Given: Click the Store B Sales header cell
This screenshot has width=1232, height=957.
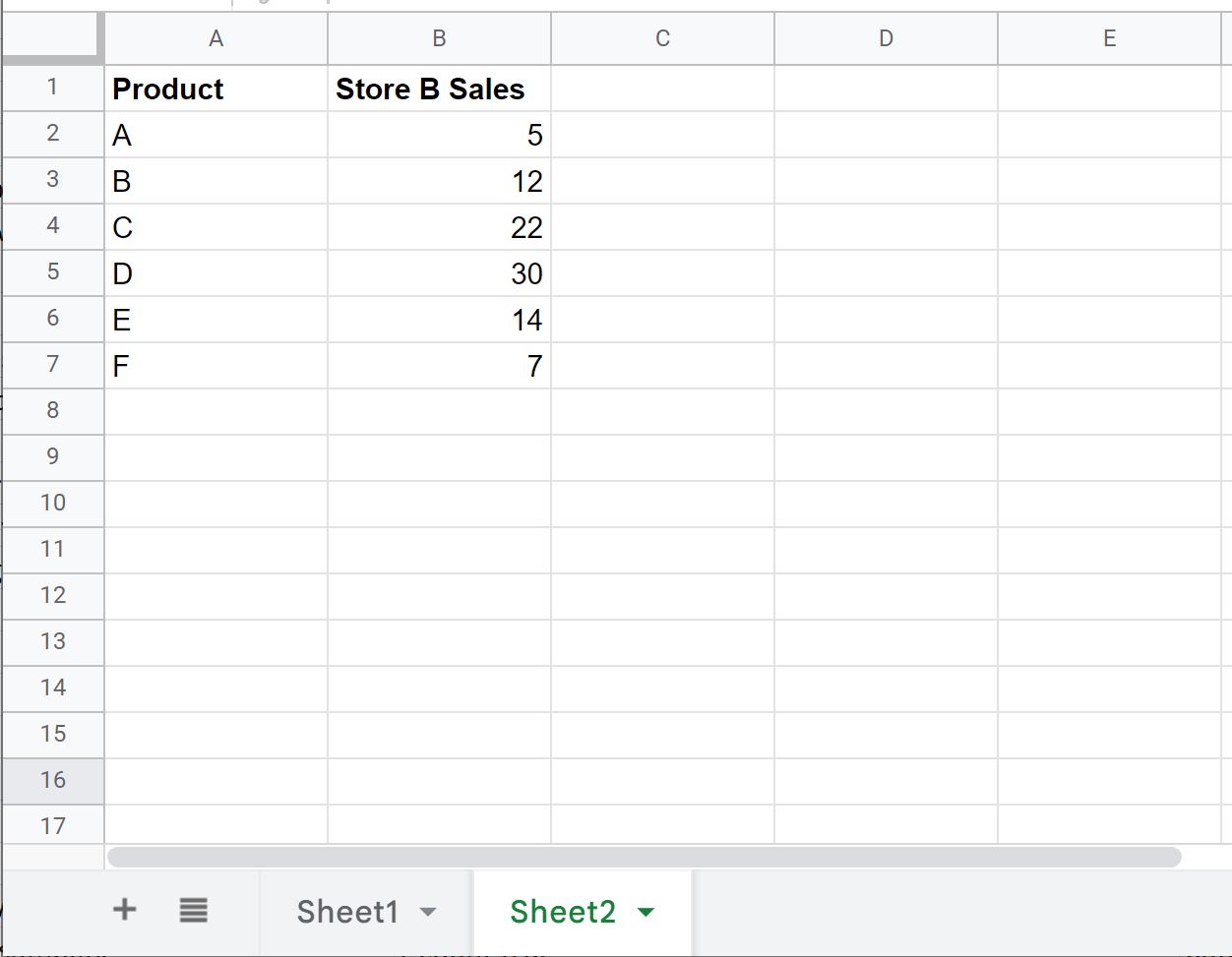Looking at the screenshot, I should (439, 89).
